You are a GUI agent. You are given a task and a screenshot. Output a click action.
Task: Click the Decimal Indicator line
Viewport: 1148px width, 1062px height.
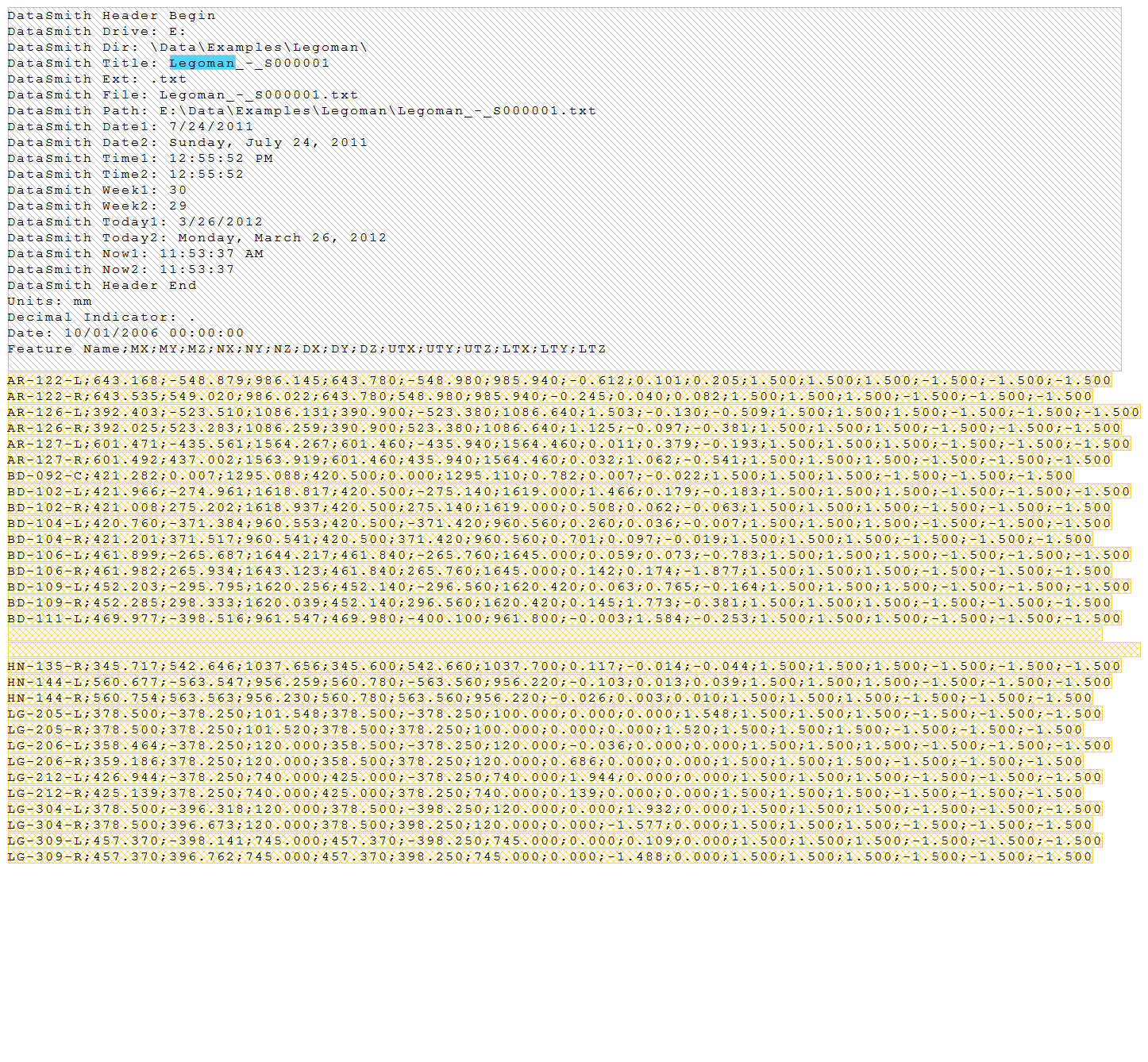[x=101, y=317]
